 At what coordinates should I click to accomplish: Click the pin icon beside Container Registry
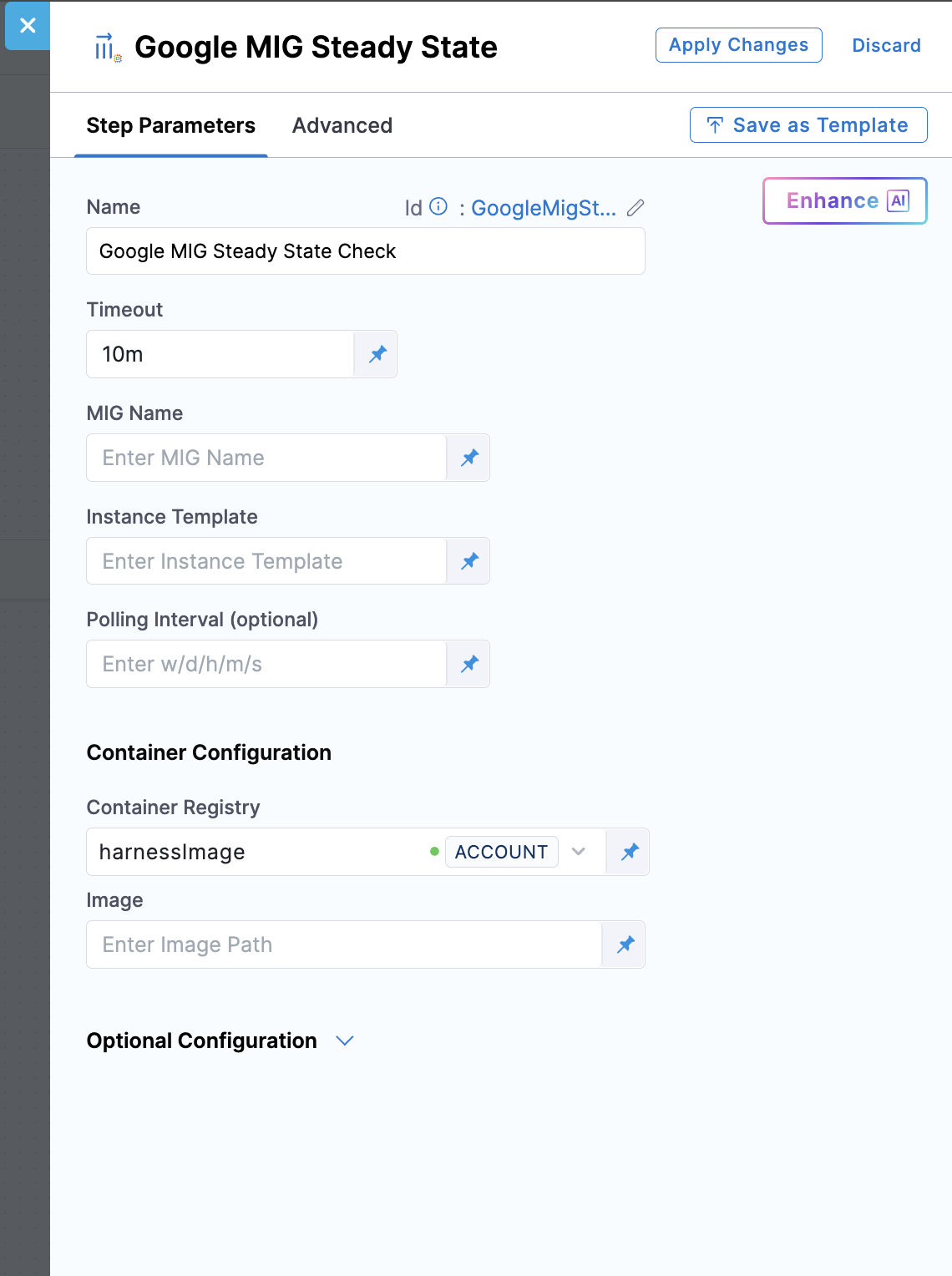pyautogui.click(x=630, y=852)
